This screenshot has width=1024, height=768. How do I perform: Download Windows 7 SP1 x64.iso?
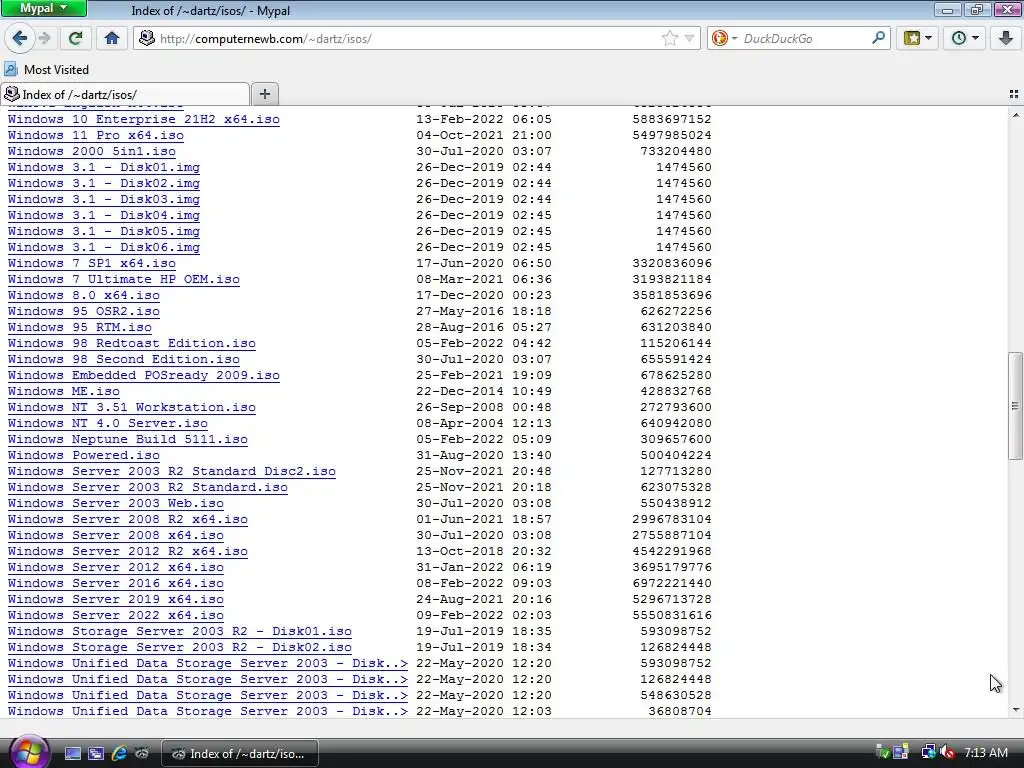[91, 263]
